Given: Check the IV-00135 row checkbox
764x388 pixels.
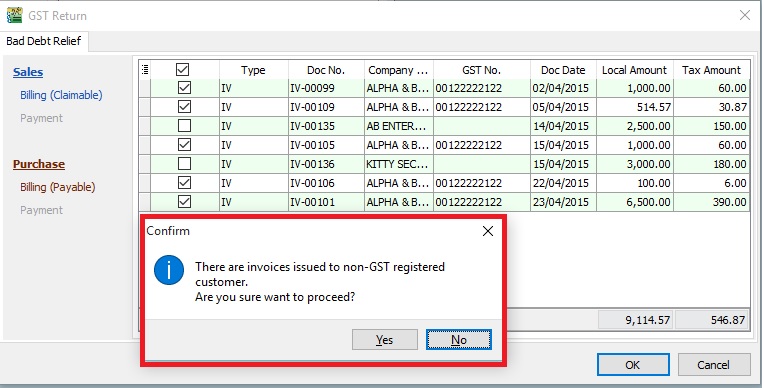Looking at the screenshot, I should coord(184,126).
